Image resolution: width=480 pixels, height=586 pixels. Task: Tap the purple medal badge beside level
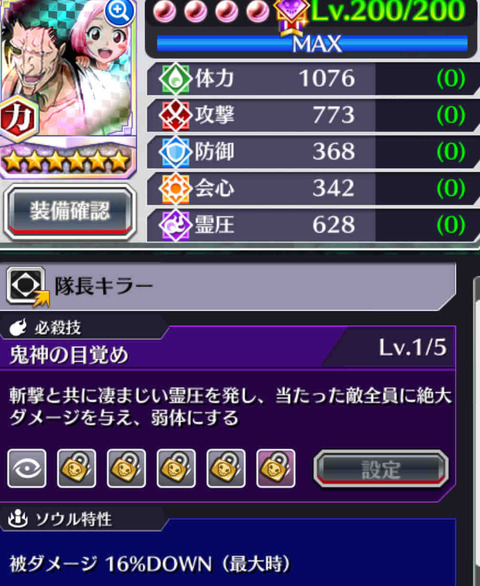pyautogui.click(x=291, y=16)
